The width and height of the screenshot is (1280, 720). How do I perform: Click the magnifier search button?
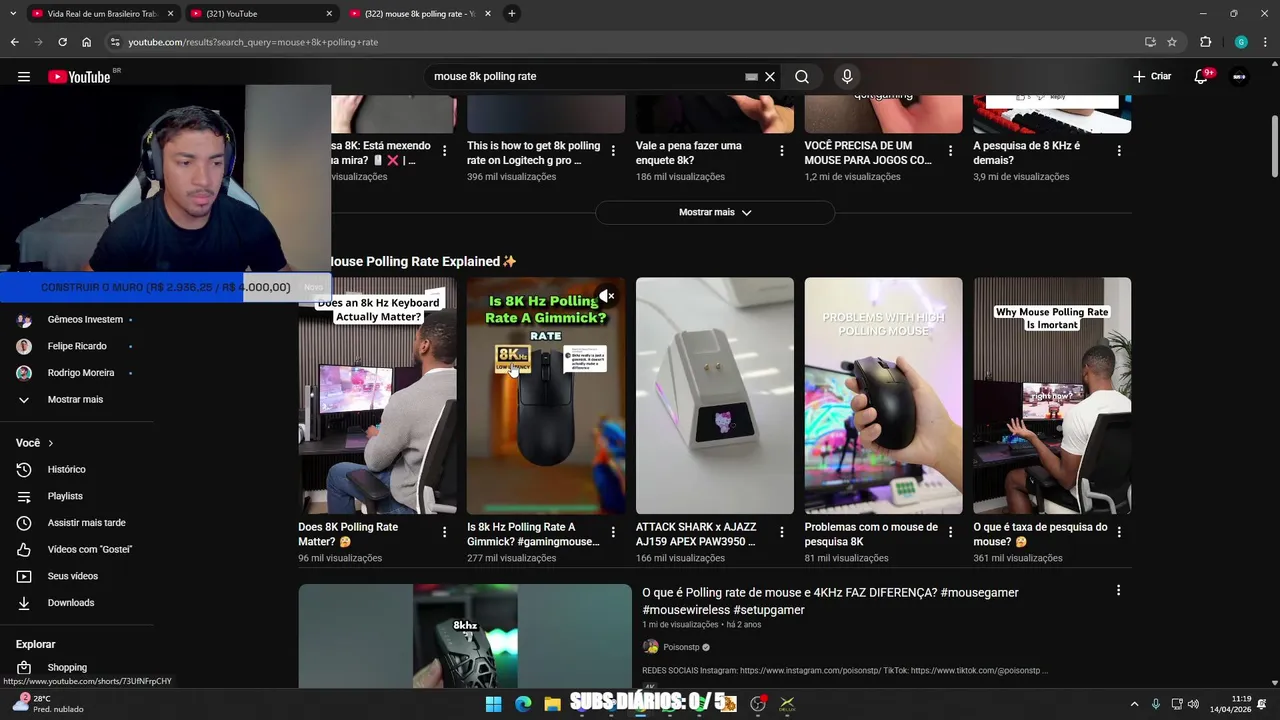802,76
